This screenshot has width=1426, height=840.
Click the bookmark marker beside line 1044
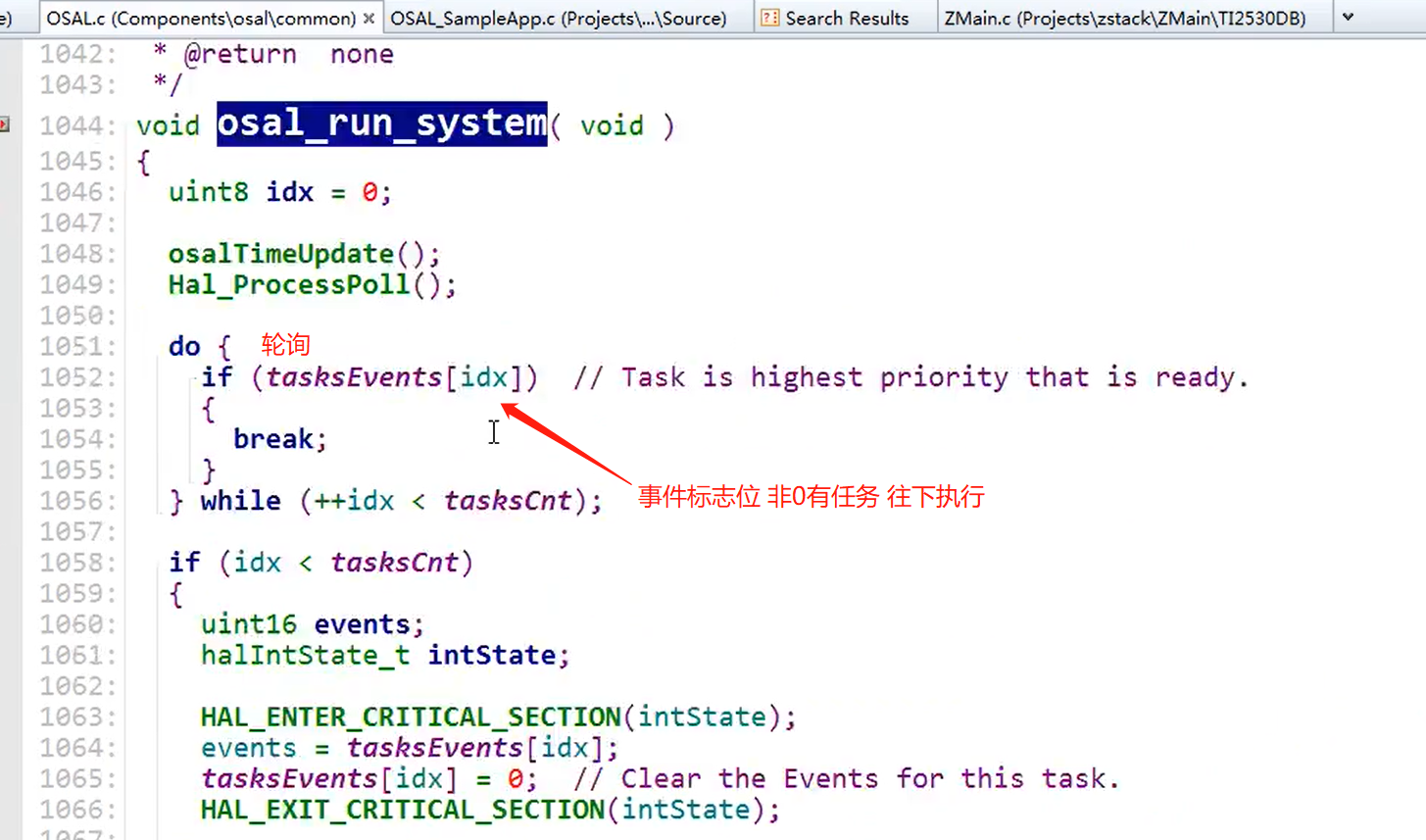coord(5,124)
